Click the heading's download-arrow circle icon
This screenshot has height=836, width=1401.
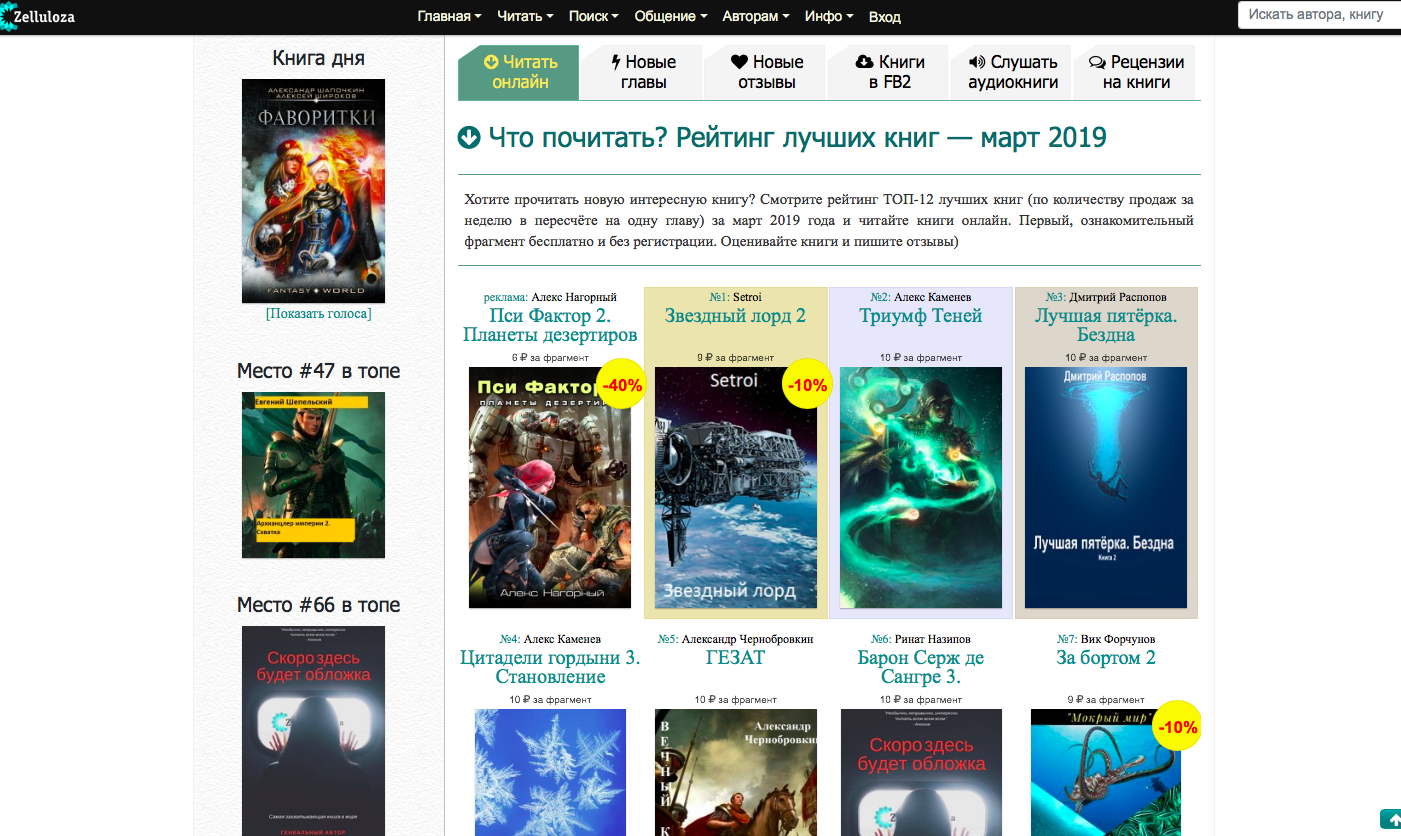pos(469,138)
